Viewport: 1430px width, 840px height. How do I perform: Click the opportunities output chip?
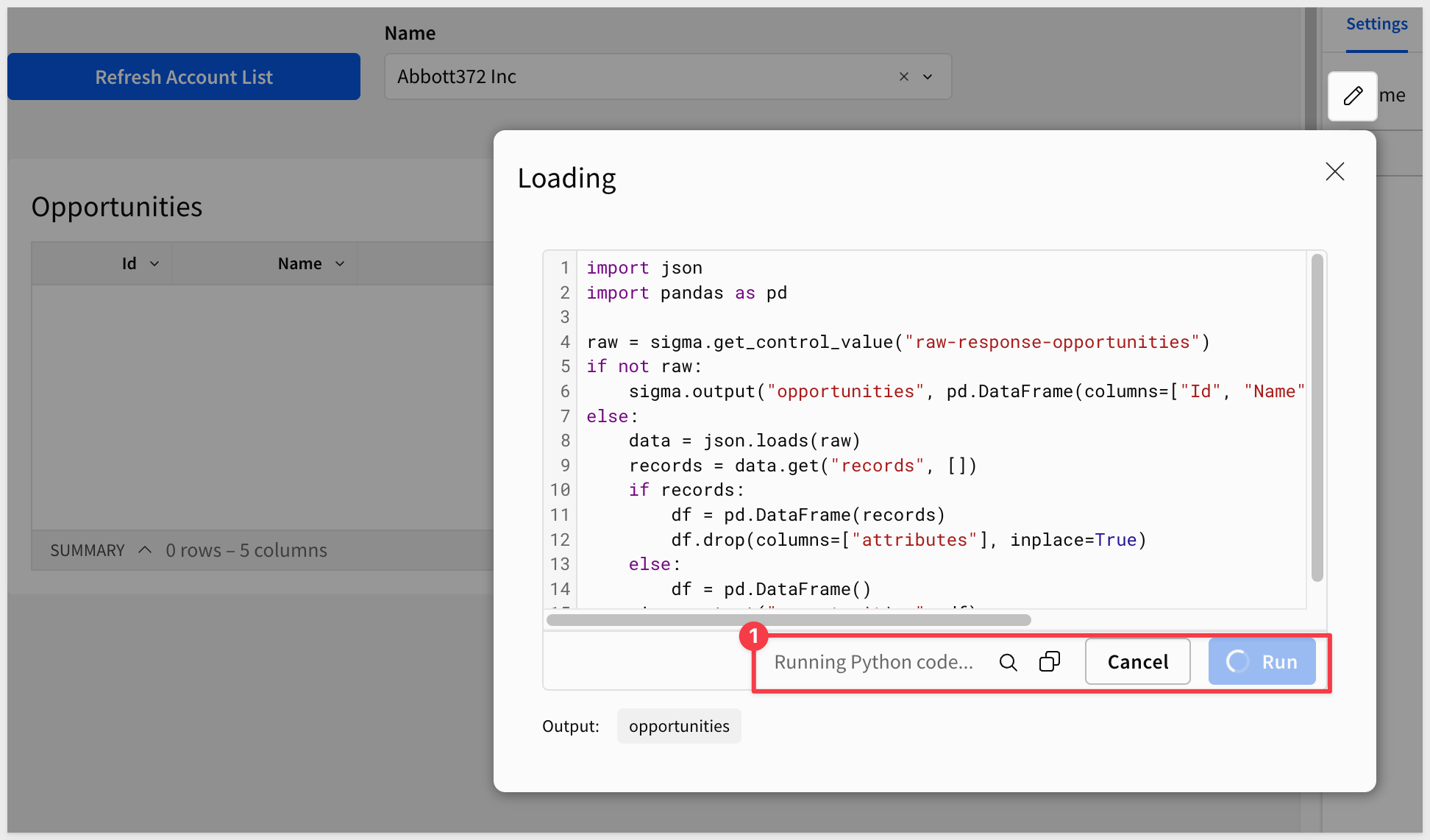pyautogui.click(x=678, y=726)
